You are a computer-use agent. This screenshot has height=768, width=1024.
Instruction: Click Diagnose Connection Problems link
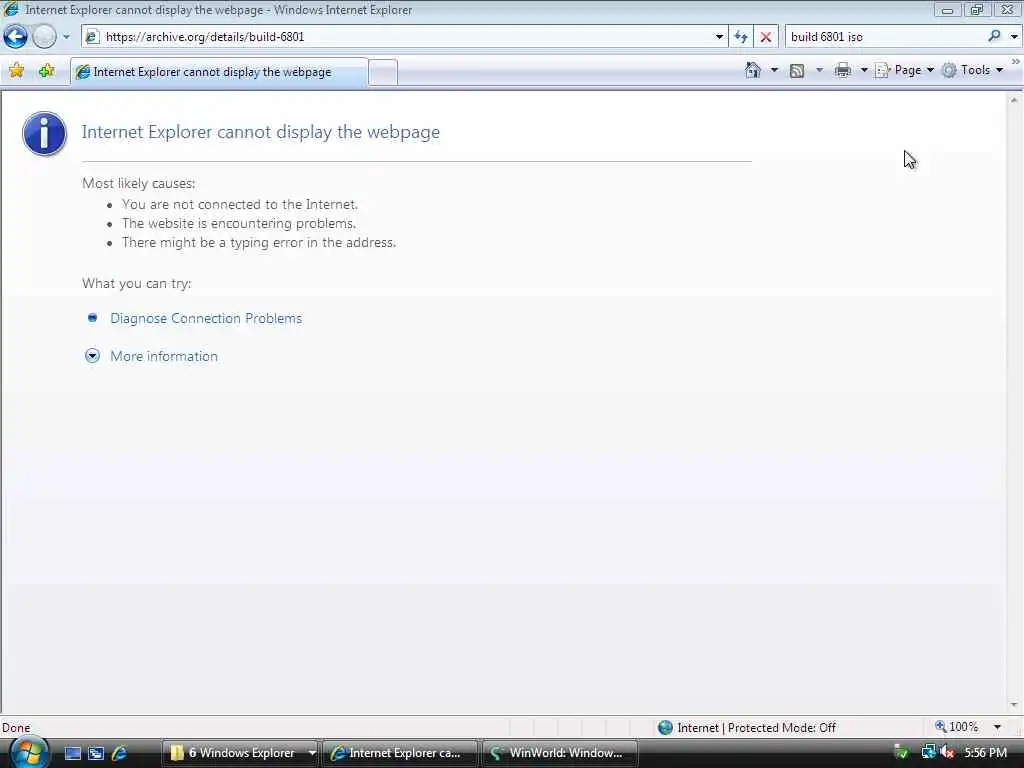[206, 318]
